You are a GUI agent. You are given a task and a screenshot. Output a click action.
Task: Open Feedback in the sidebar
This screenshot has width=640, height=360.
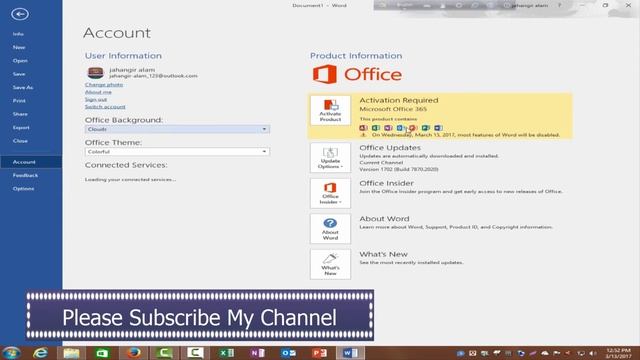[x=25, y=176]
